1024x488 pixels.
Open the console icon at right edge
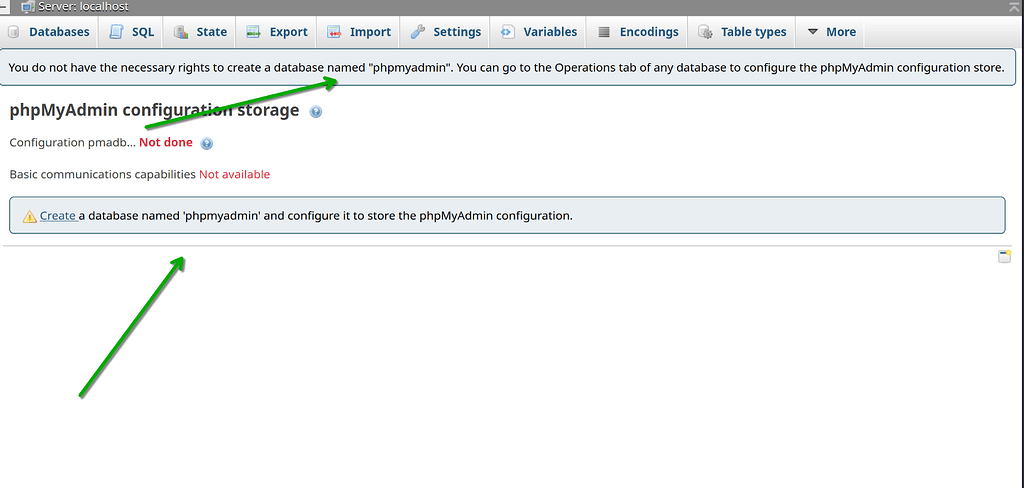point(1004,257)
